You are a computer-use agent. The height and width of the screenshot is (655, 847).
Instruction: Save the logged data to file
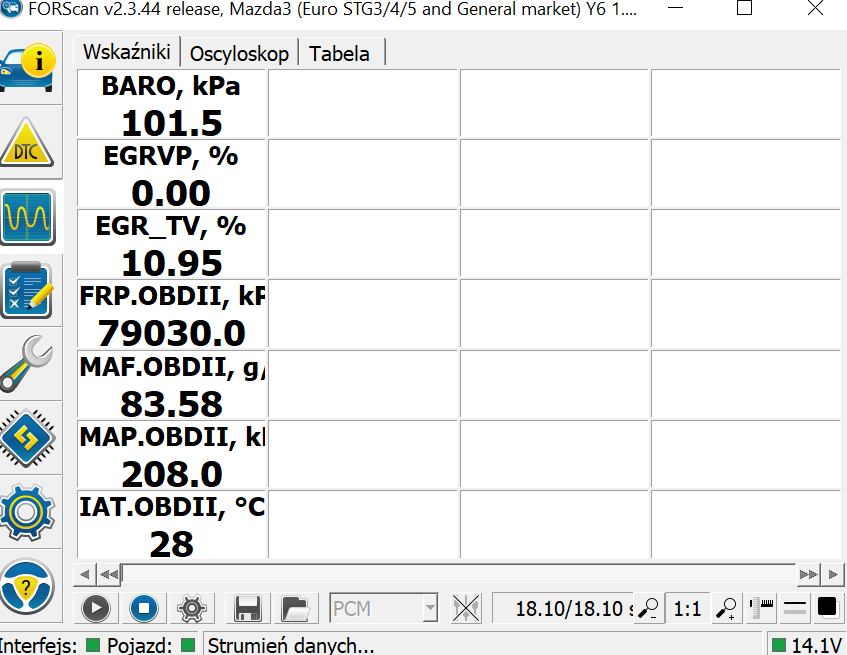click(x=247, y=608)
